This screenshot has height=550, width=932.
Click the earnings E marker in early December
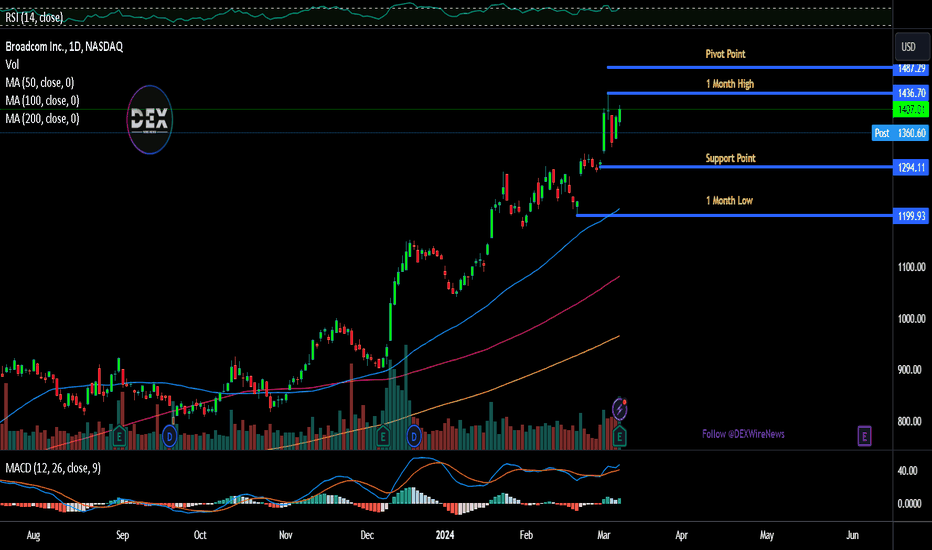(x=383, y=437)
